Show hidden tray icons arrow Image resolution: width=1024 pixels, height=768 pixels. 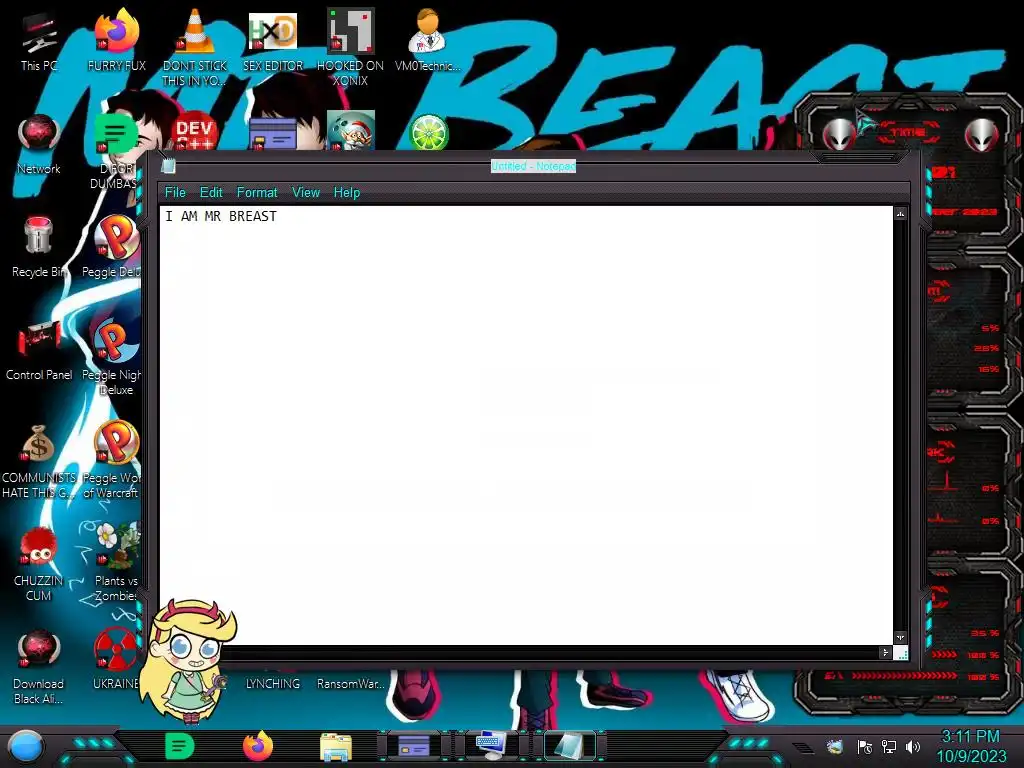[x=802, y=747]
